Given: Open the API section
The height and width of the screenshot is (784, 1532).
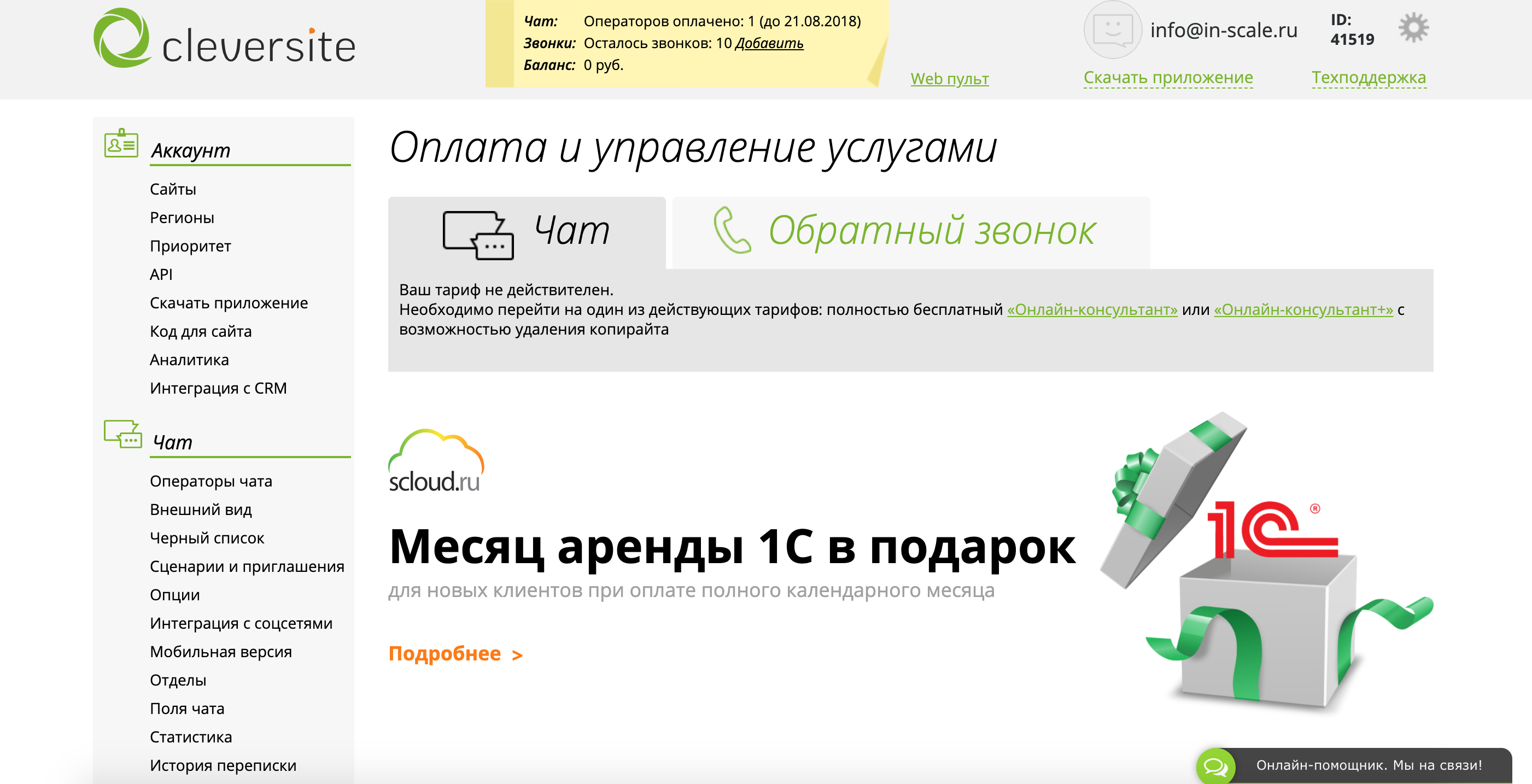Looking at the screenshot, I should click(161, 275).
